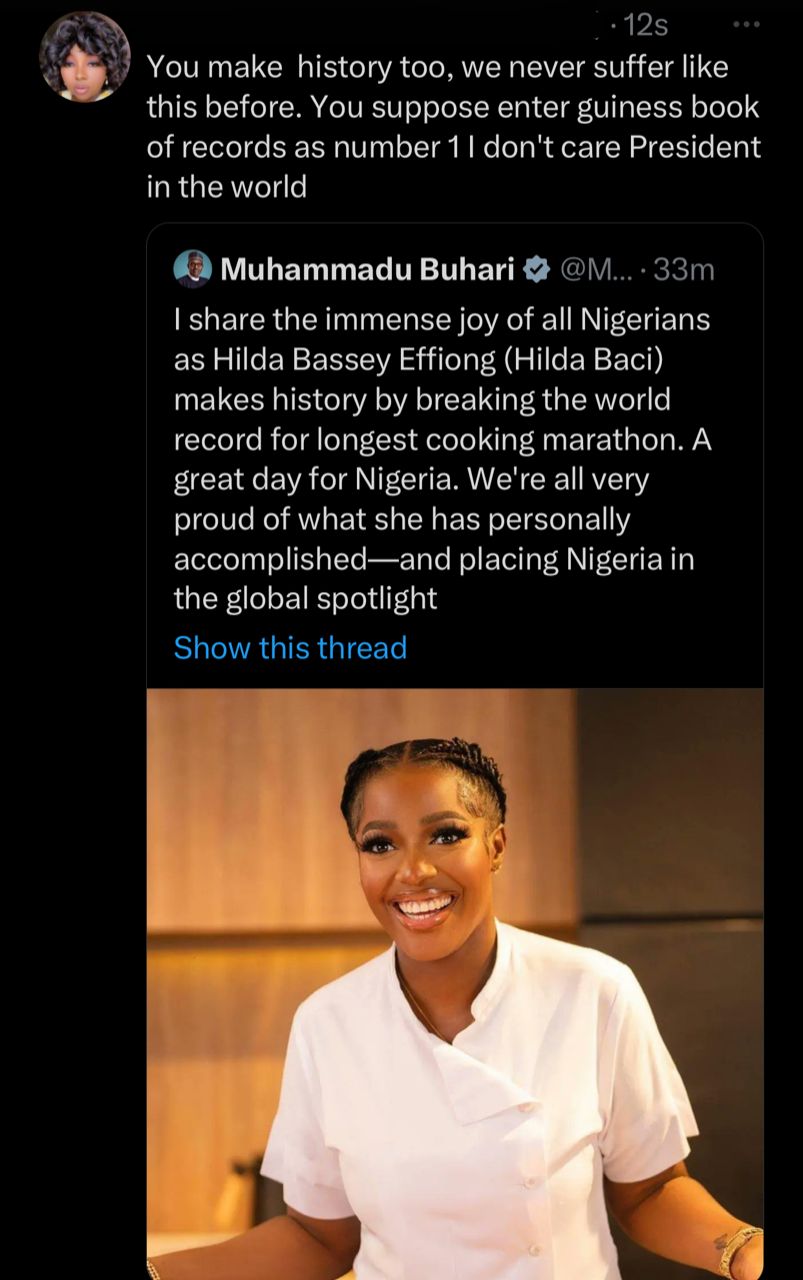803x1280 pixels.
Task: Open the Show this thread link
Action: click(x=290, y=648)
